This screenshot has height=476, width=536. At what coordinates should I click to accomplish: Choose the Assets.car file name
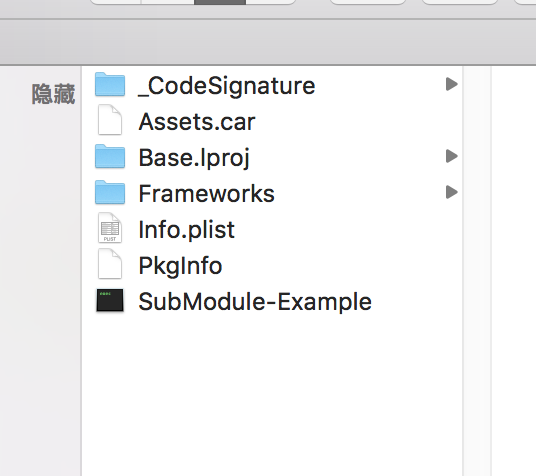(x=197, y=122)
